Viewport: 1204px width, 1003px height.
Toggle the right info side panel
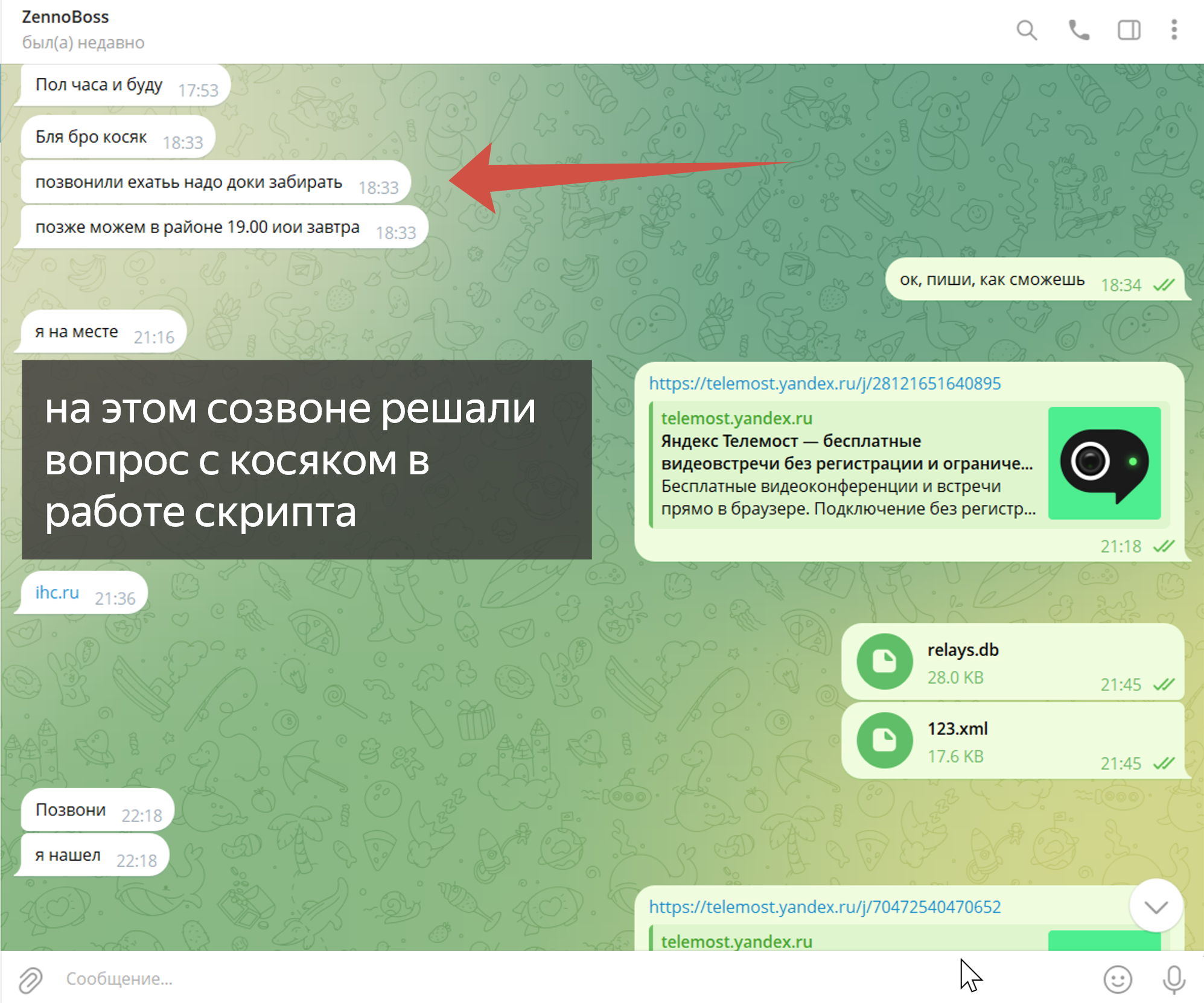1129,30
